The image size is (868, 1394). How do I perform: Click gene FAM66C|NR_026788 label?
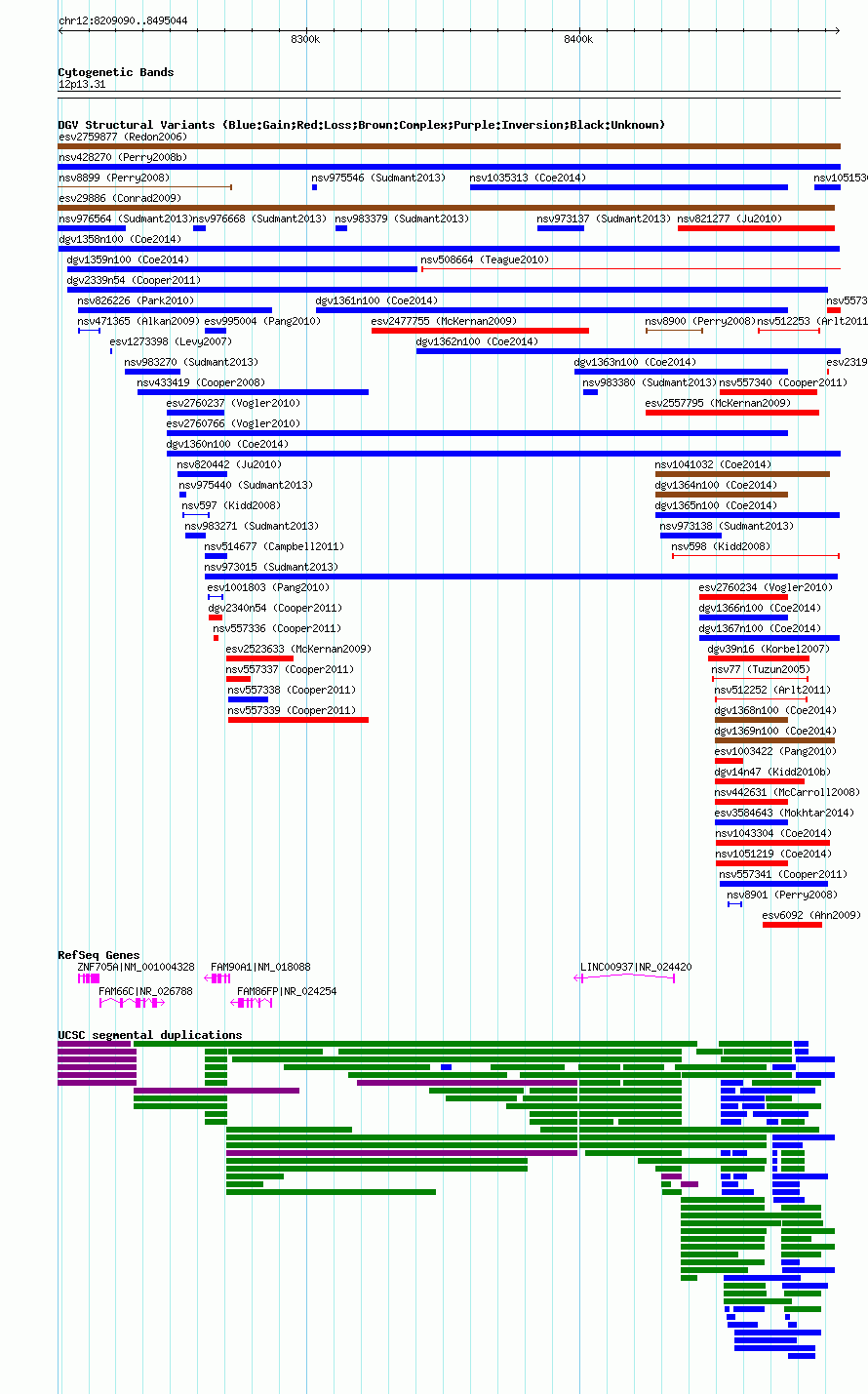coord(145,991)
